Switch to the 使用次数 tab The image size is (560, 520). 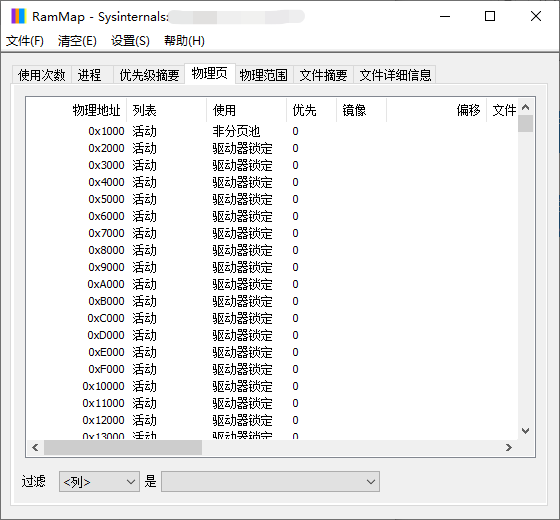click(42, 75)
